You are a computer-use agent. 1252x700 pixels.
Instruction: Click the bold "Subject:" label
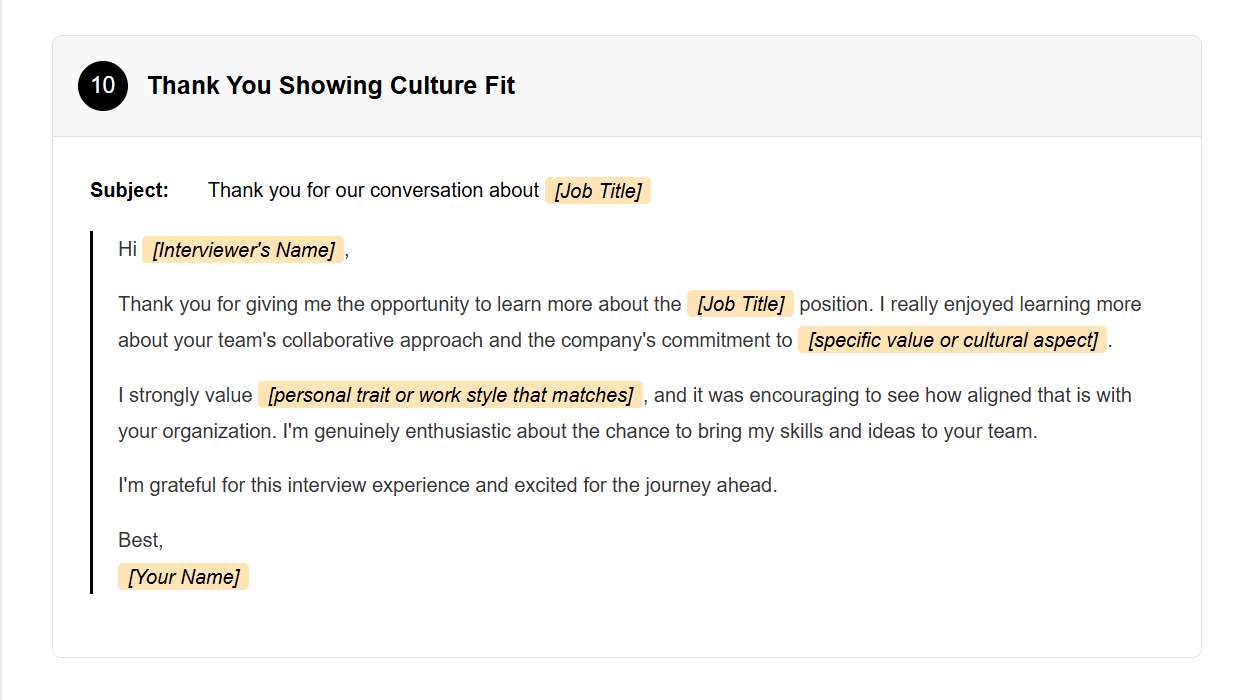(x=129, y=190)
